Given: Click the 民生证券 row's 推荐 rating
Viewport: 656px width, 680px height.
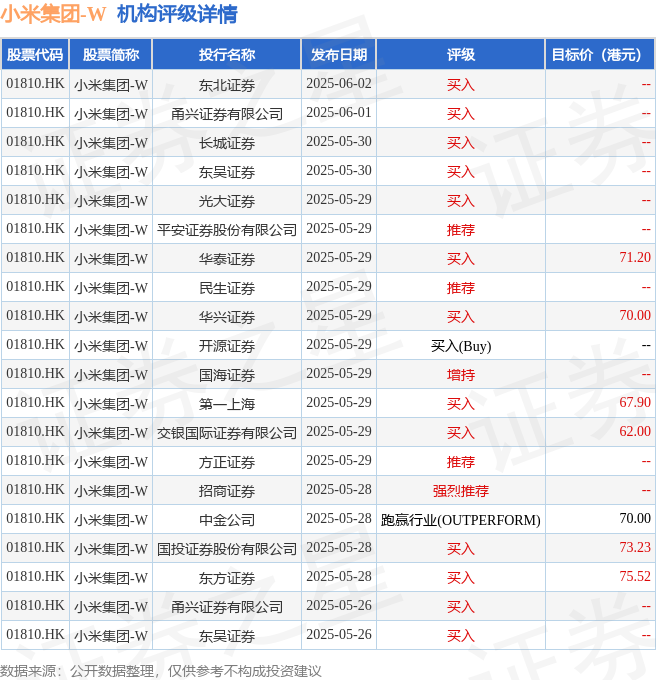Looking at the screenshot, I should click(461, 288).
